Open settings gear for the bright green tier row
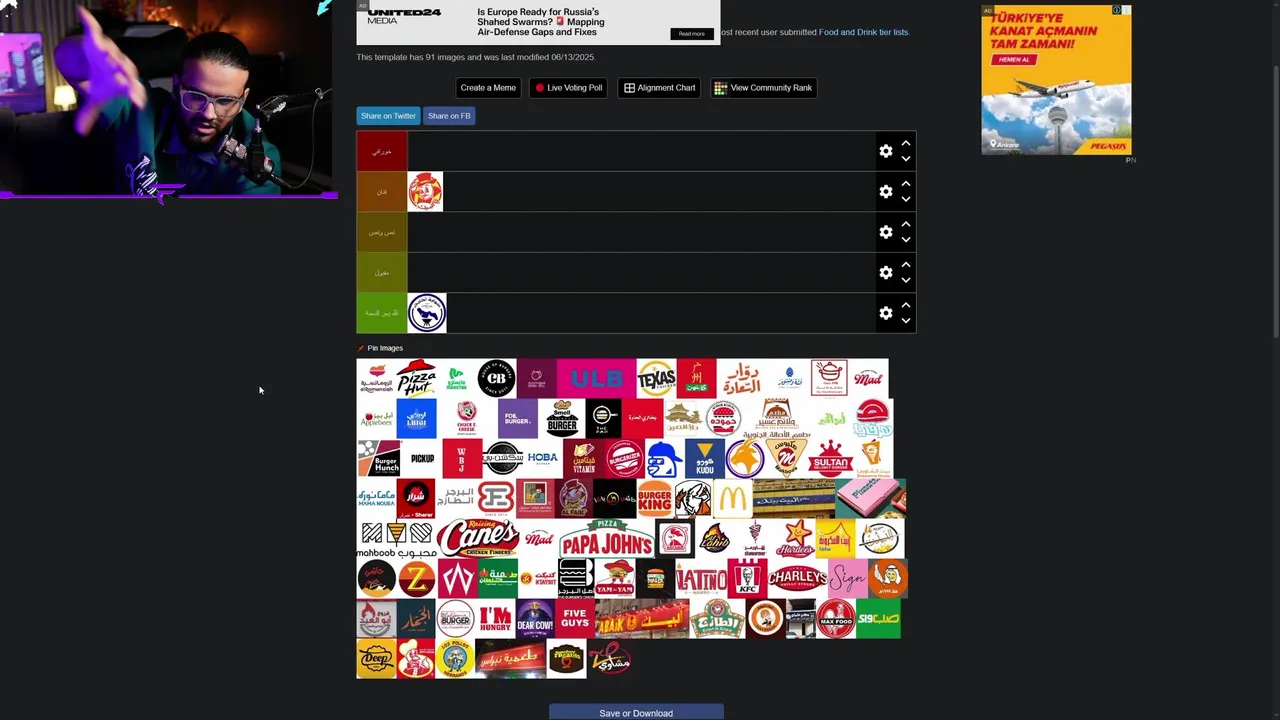 point(886,313)
